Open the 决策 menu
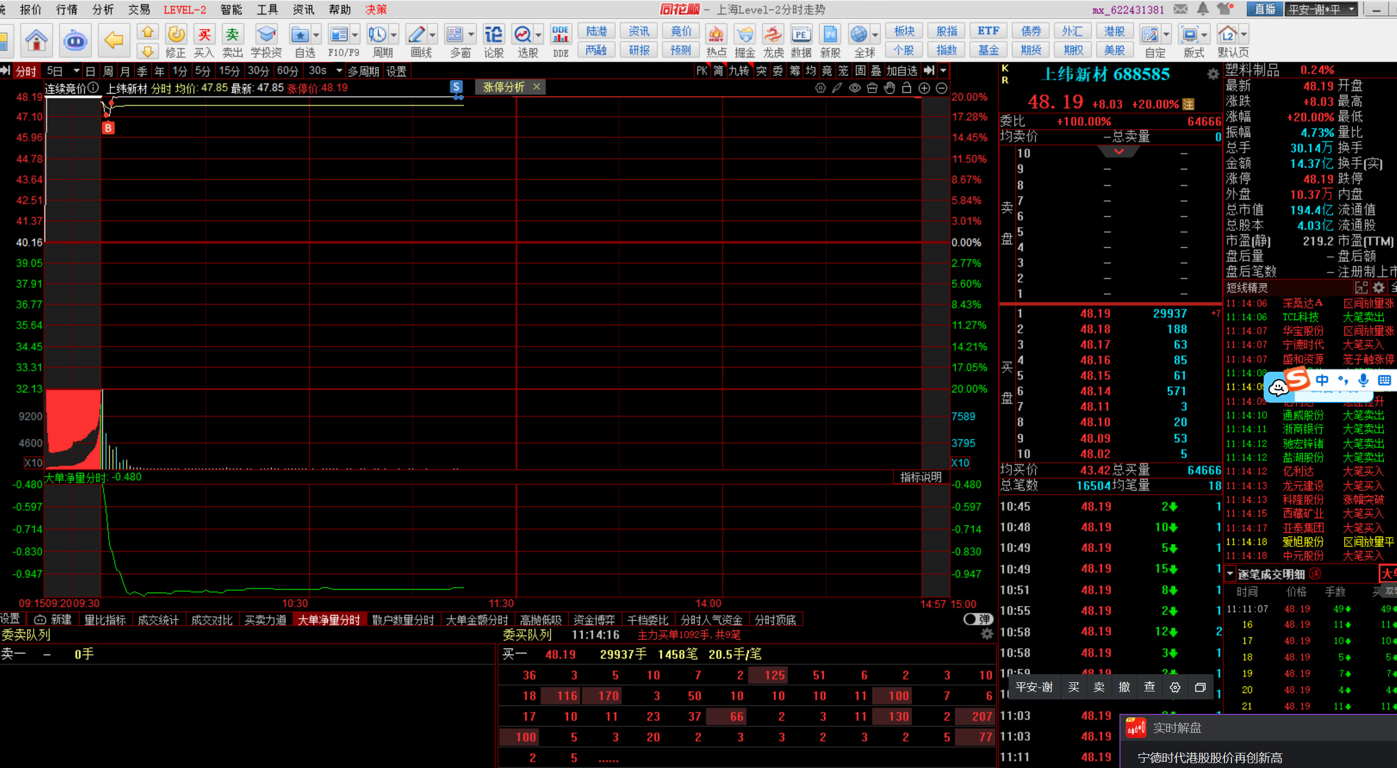The height and width of the screenshot is (768, 1397). (x=376, y=9)
